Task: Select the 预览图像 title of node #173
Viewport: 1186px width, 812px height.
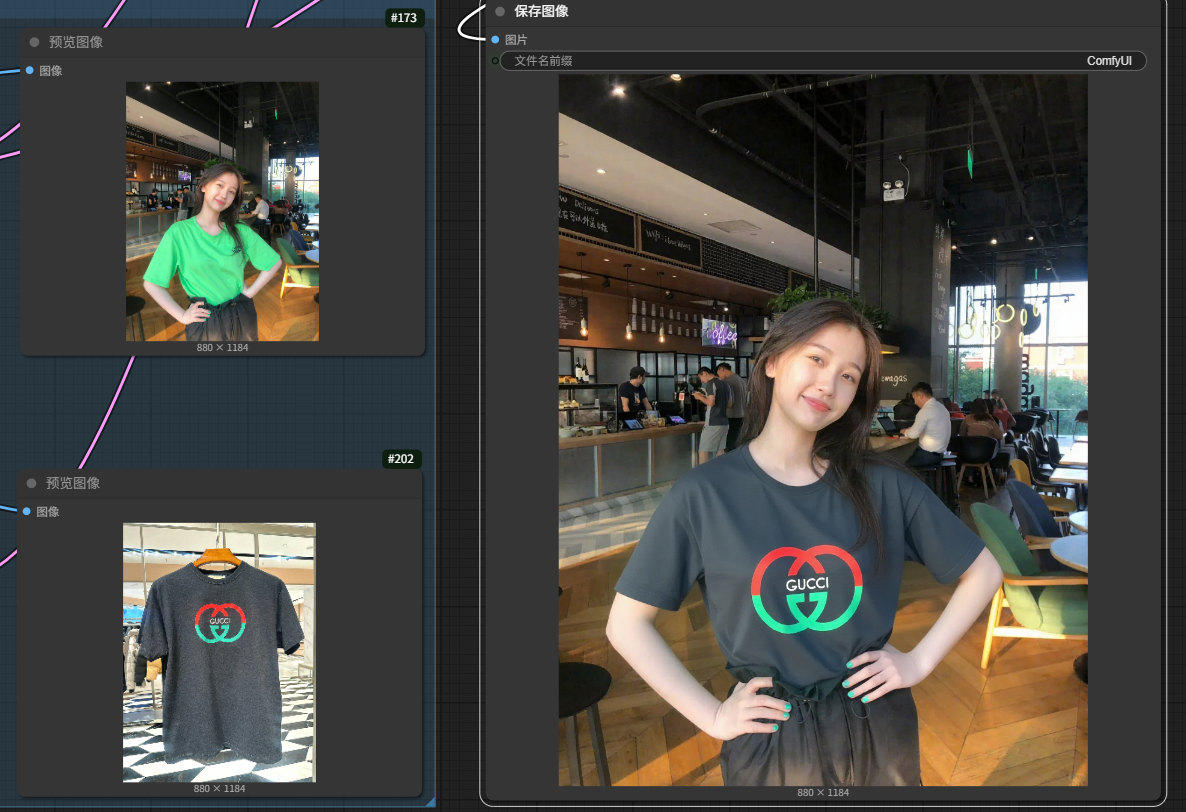Action: 76,42
